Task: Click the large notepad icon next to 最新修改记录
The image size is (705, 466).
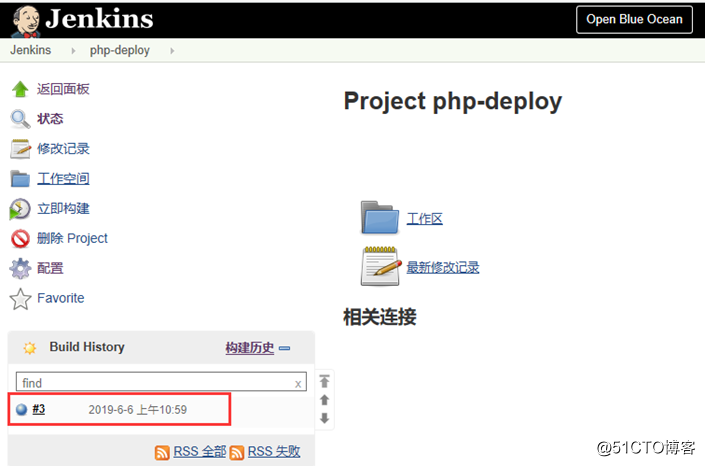Action: pyautogui.click(x=381, y=266)
